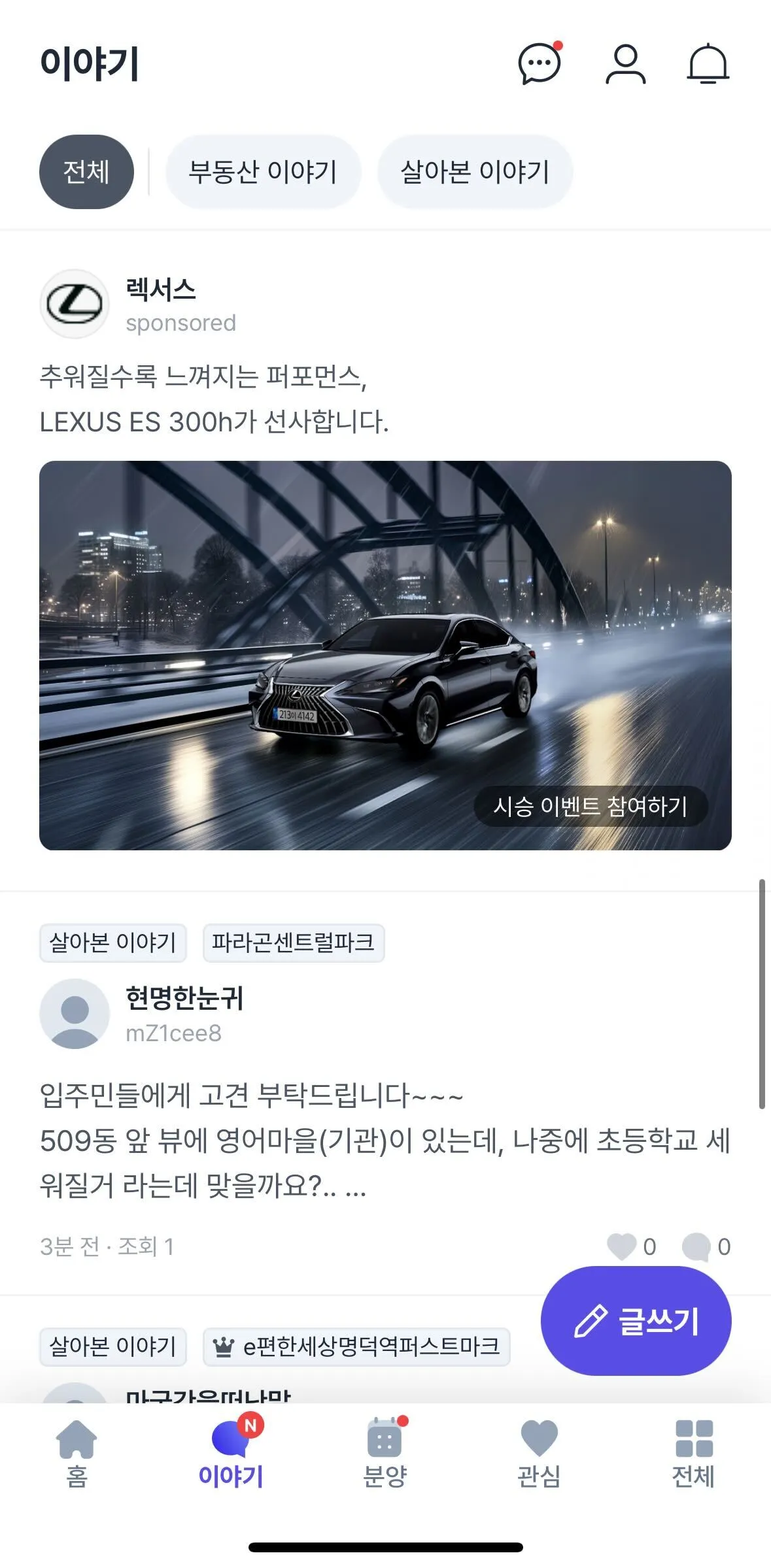Filter by 부동산 이야기
Image resolution: width=771 pixels, height=1568 pixels.
tap(263, 172)
